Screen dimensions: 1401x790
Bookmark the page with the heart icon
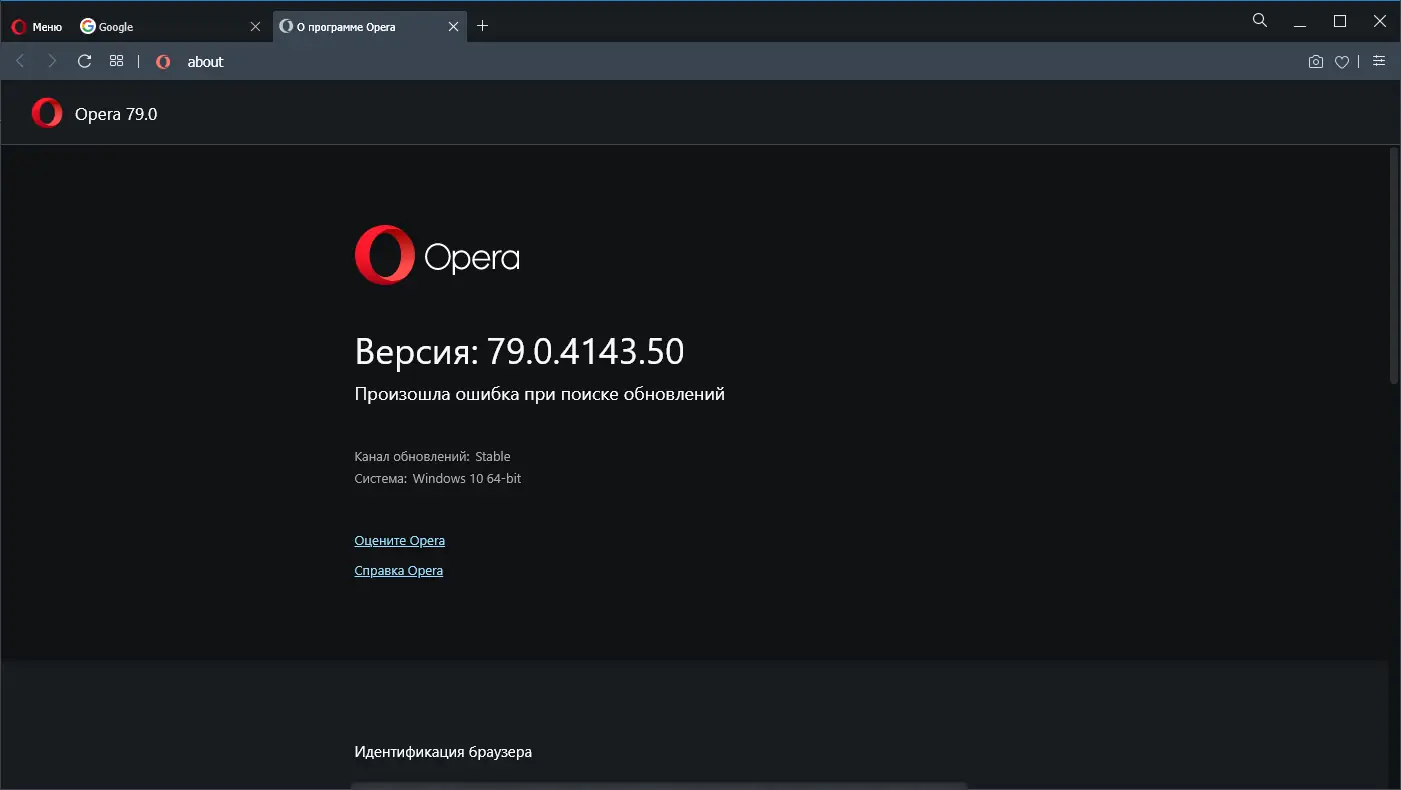[1341, 61]
